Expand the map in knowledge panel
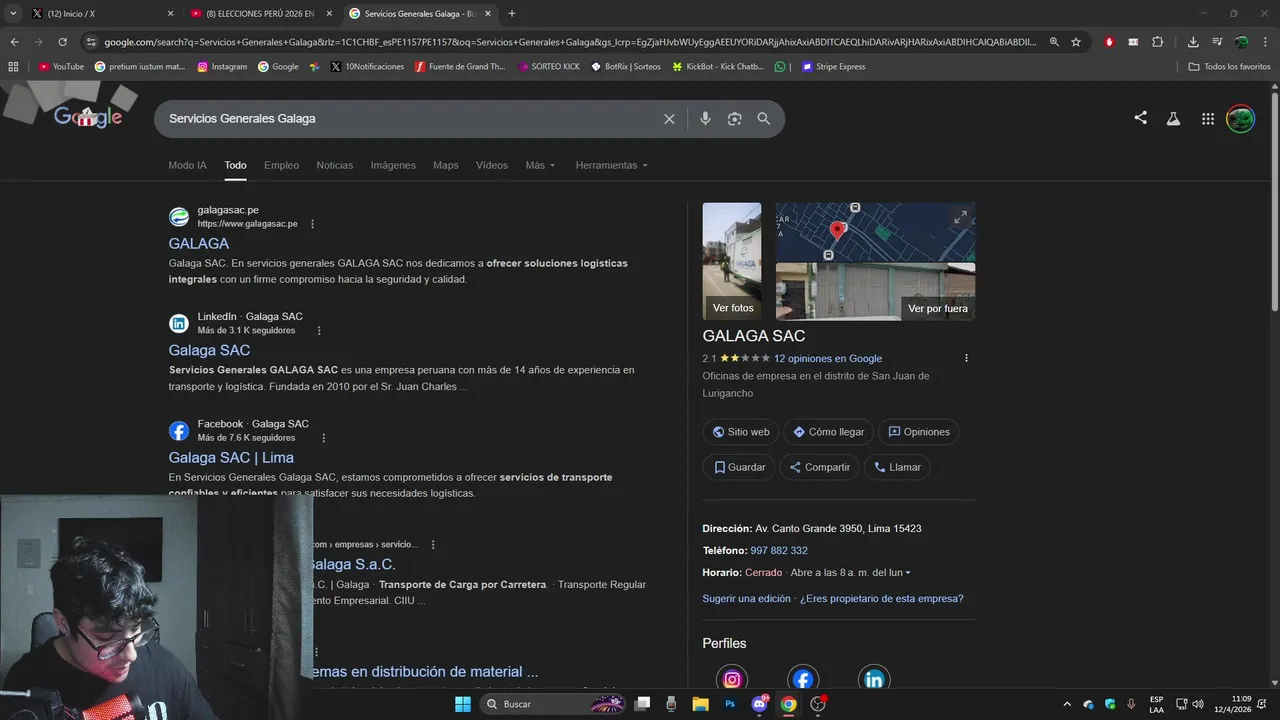 [x=960, y=217]
